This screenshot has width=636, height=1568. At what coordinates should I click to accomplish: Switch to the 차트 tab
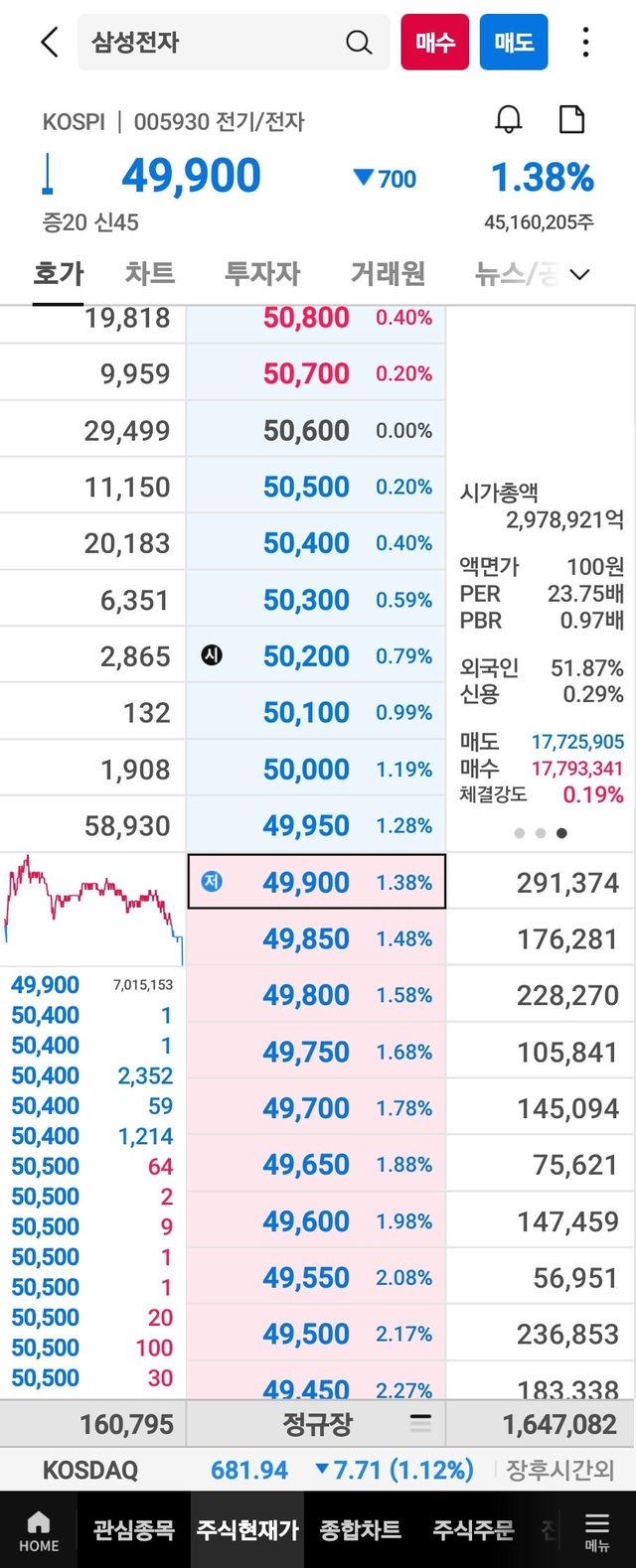[150, 273]
